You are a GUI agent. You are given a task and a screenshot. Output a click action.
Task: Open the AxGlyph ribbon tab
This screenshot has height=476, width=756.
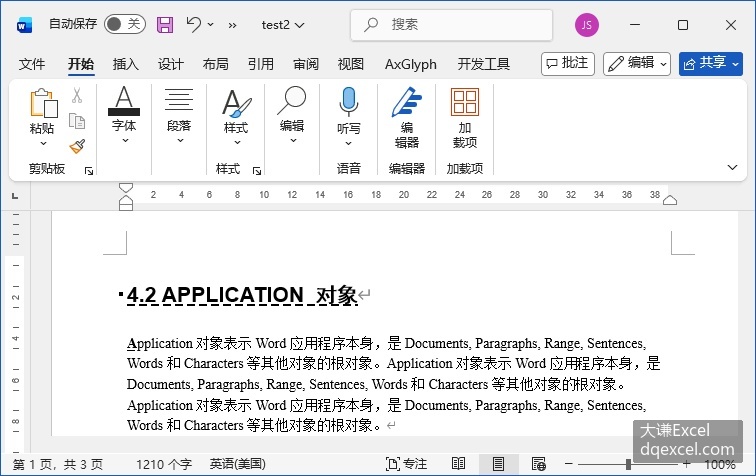tap(411, 64)
